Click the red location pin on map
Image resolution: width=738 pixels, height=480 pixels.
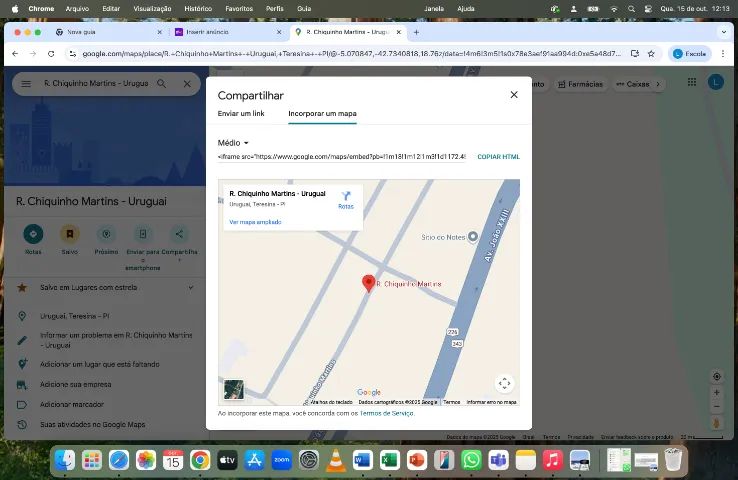pos(368,283)
